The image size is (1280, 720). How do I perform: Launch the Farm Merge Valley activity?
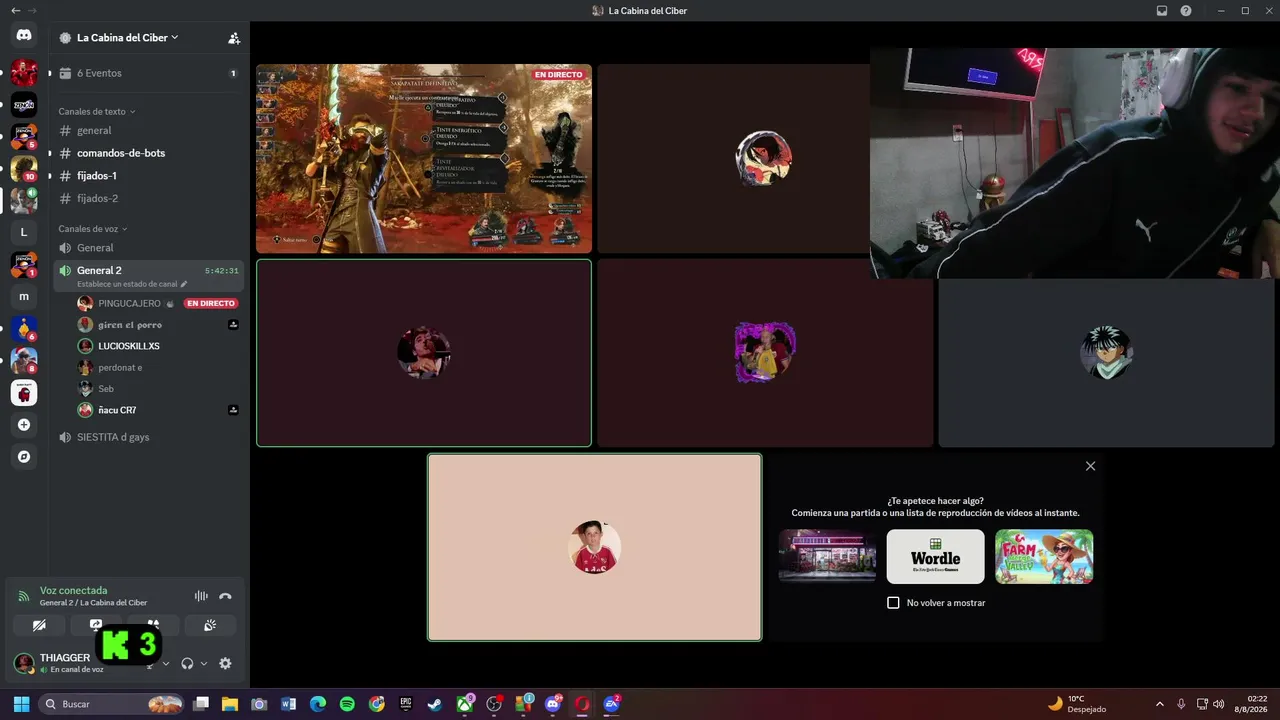(x=1044, y=556)
